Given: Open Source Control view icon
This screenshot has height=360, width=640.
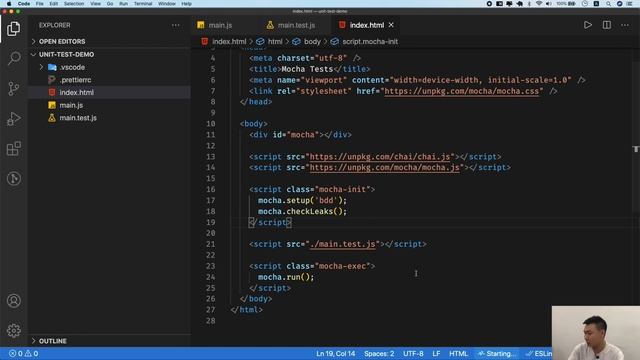Looking at the screenshot, I should [x=13, y=89].
